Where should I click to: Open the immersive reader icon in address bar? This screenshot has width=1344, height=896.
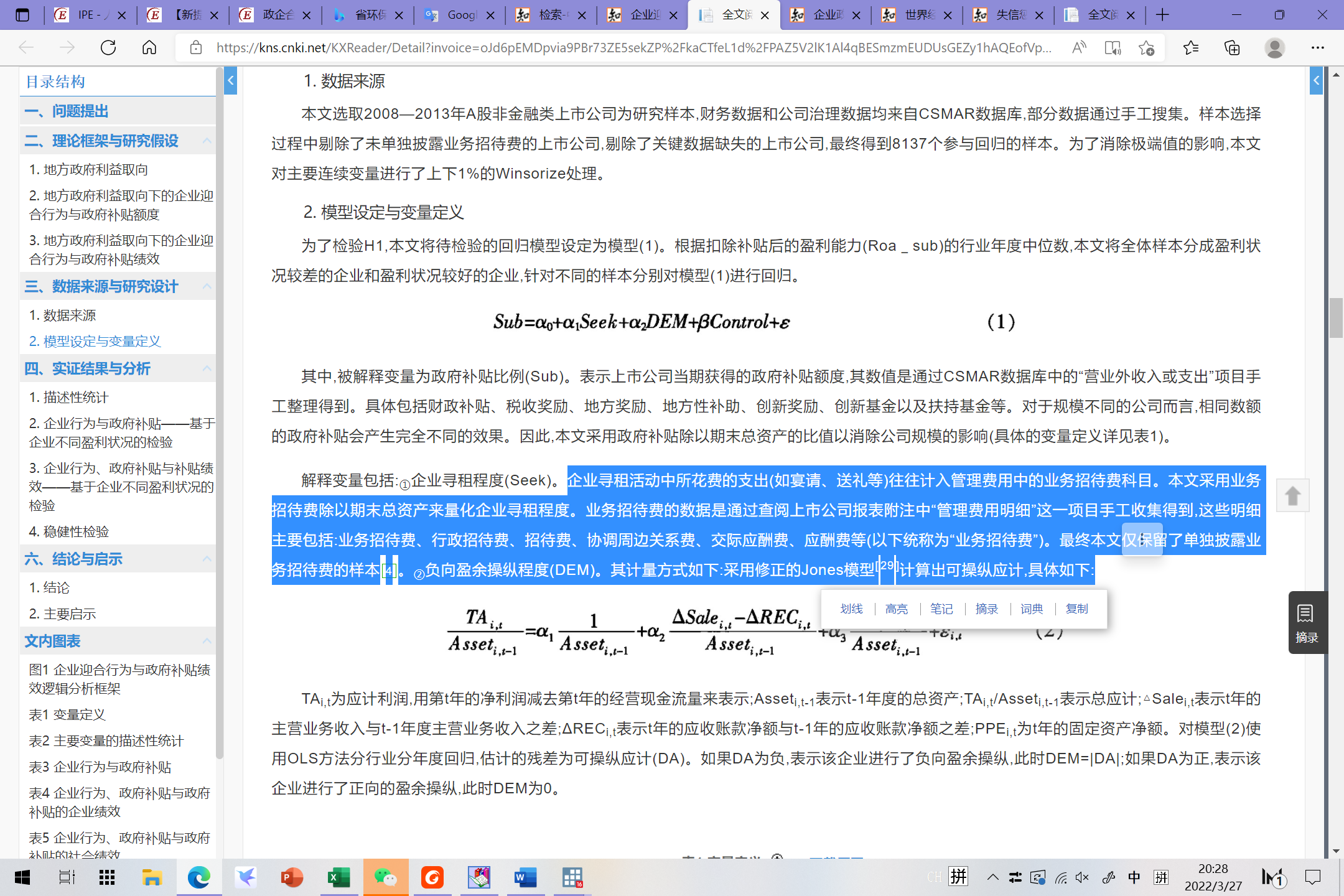1113,48
